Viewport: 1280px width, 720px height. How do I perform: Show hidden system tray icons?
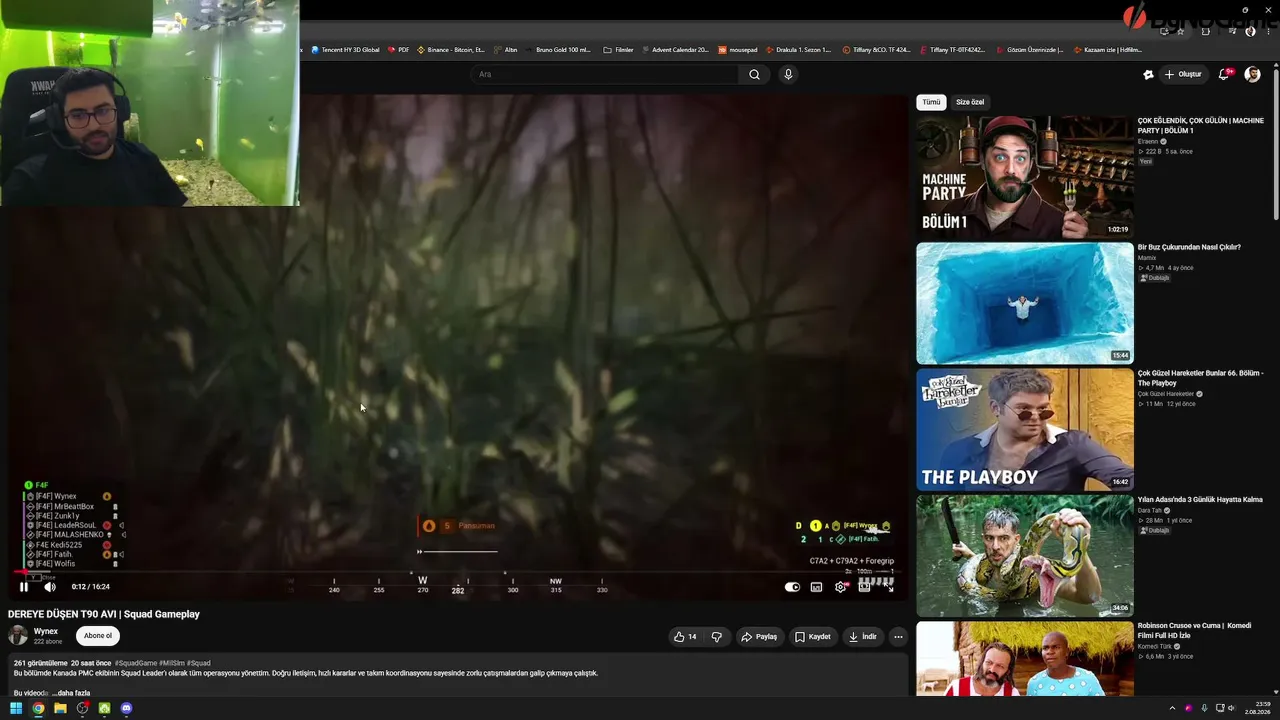click(x=1172, y=708)
